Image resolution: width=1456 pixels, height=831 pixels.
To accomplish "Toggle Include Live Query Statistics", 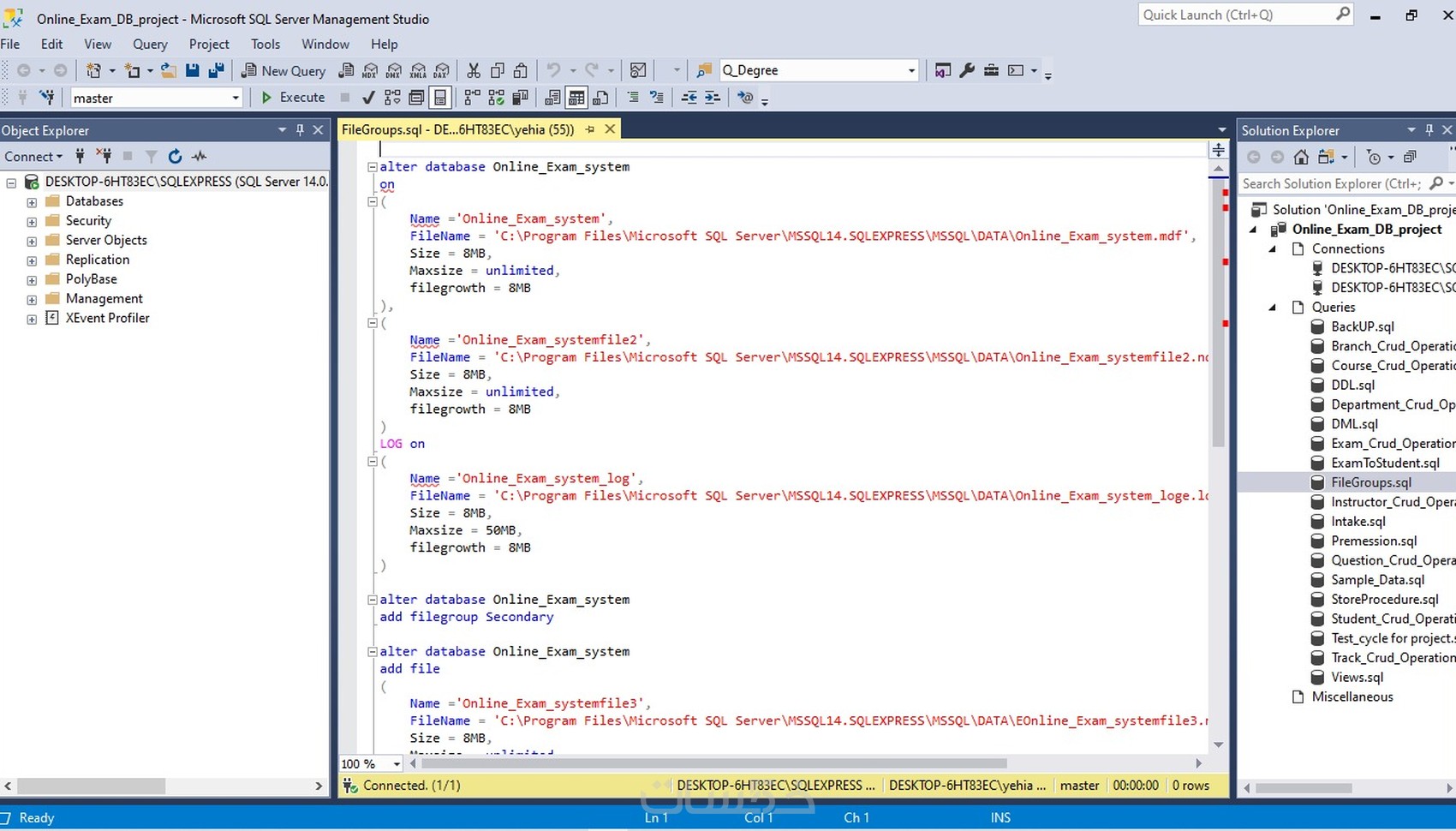I will click(496, 98).
